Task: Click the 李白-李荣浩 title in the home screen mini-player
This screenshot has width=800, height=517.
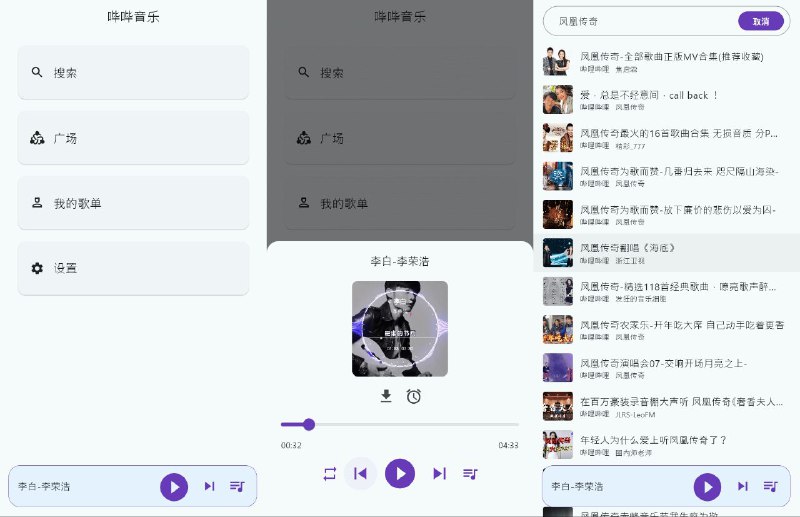Action: [44, 486]
